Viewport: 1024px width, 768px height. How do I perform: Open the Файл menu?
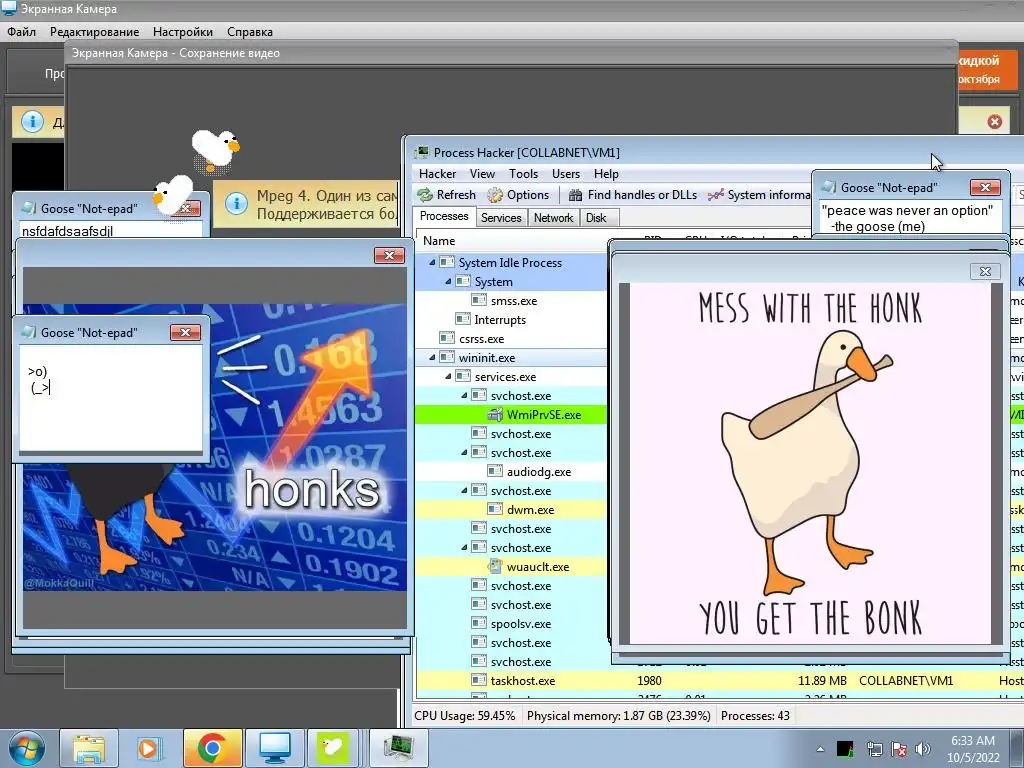coord(22,31)
